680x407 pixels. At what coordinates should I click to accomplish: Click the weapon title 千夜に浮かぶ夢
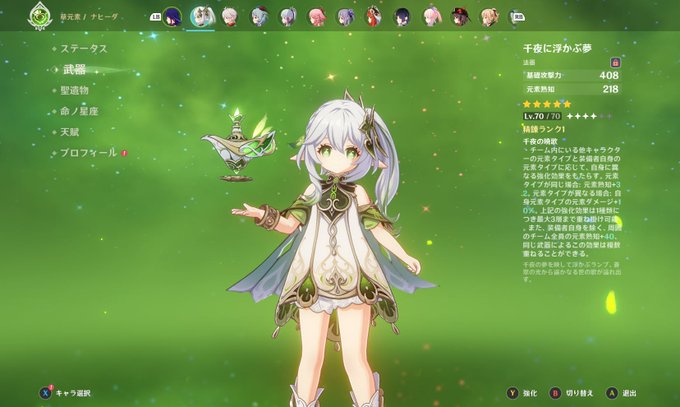click(557, 48)
